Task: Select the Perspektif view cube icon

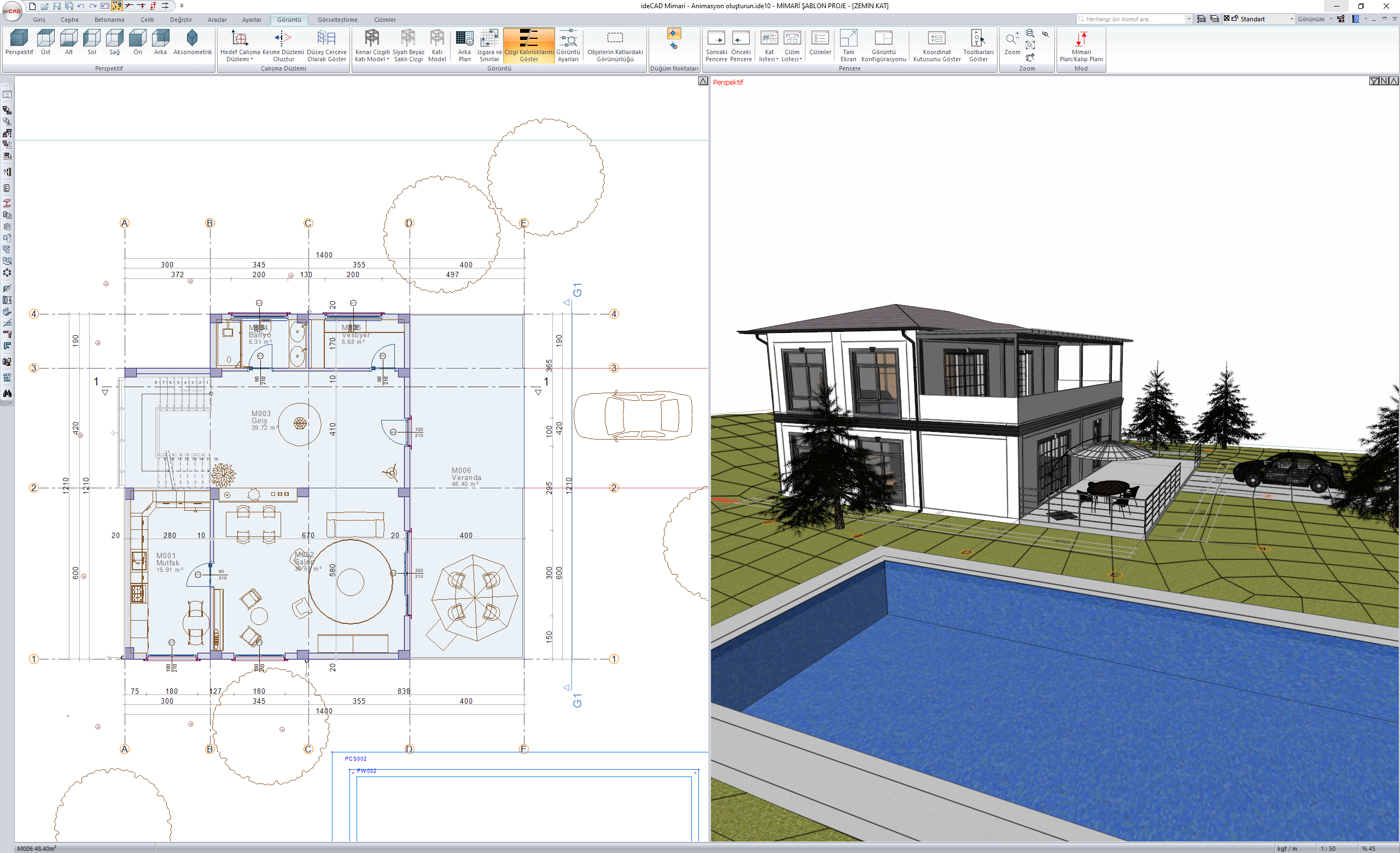Action: coord(19,39)
